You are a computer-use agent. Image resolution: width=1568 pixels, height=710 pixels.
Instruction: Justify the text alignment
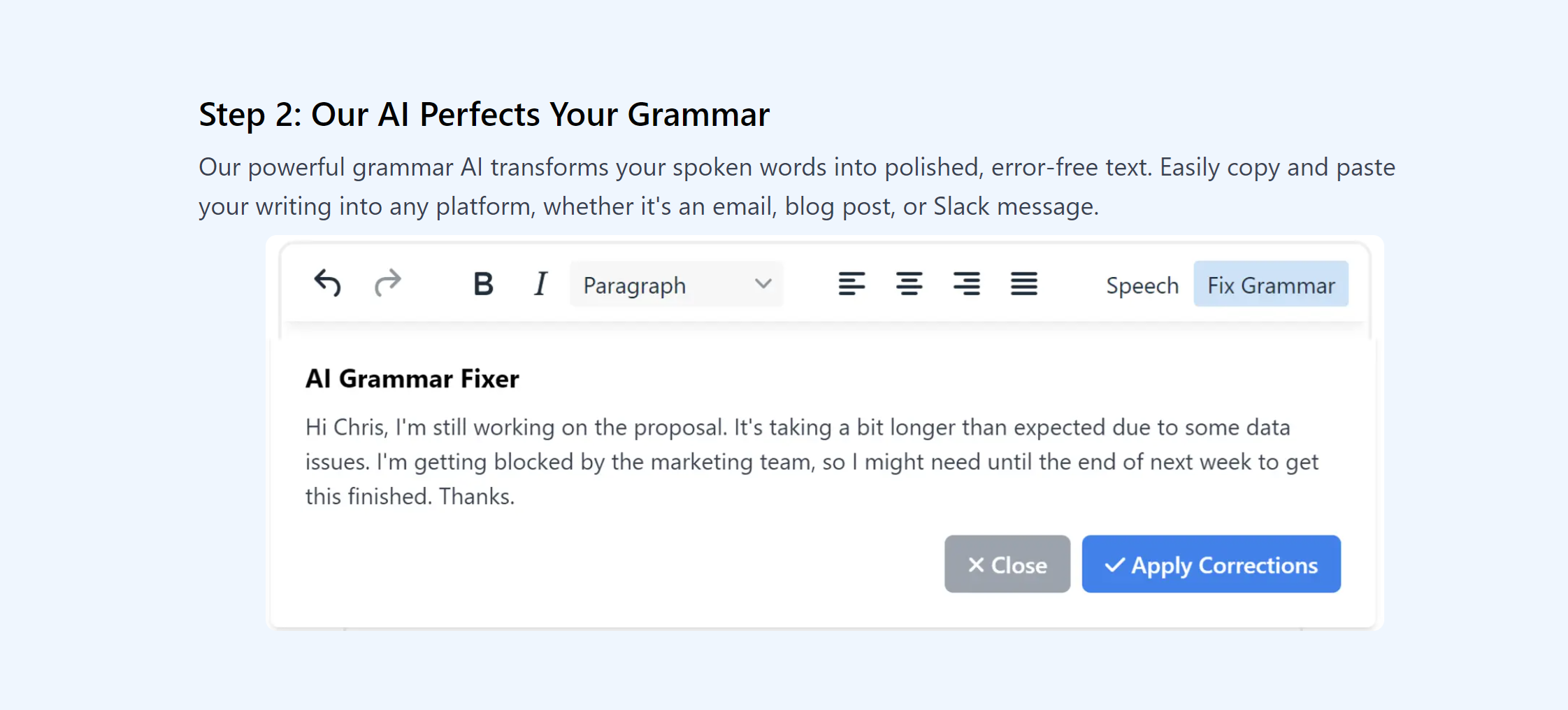(1023, 284)
